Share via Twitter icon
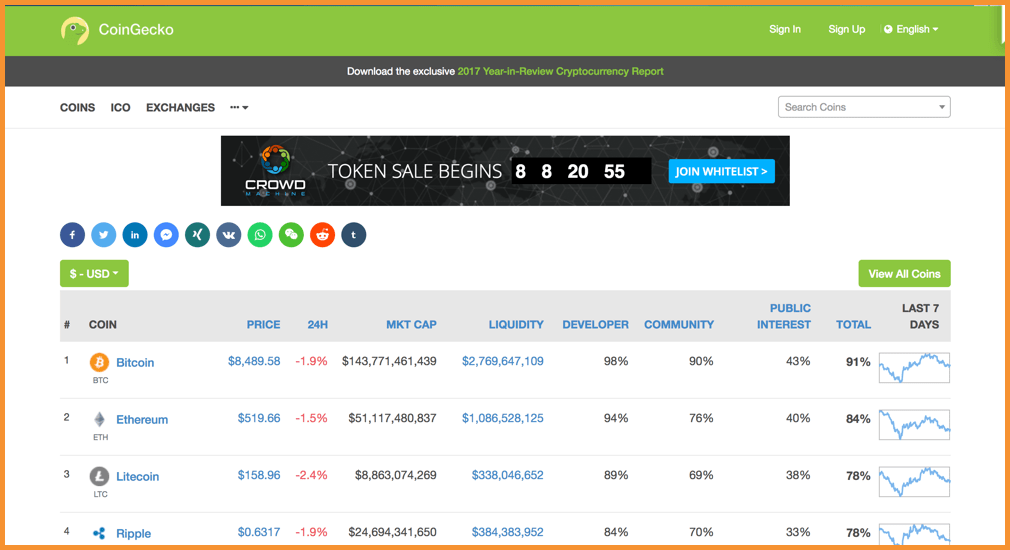The height and width of the screenshot is (550, 1010). pos(104,235)
